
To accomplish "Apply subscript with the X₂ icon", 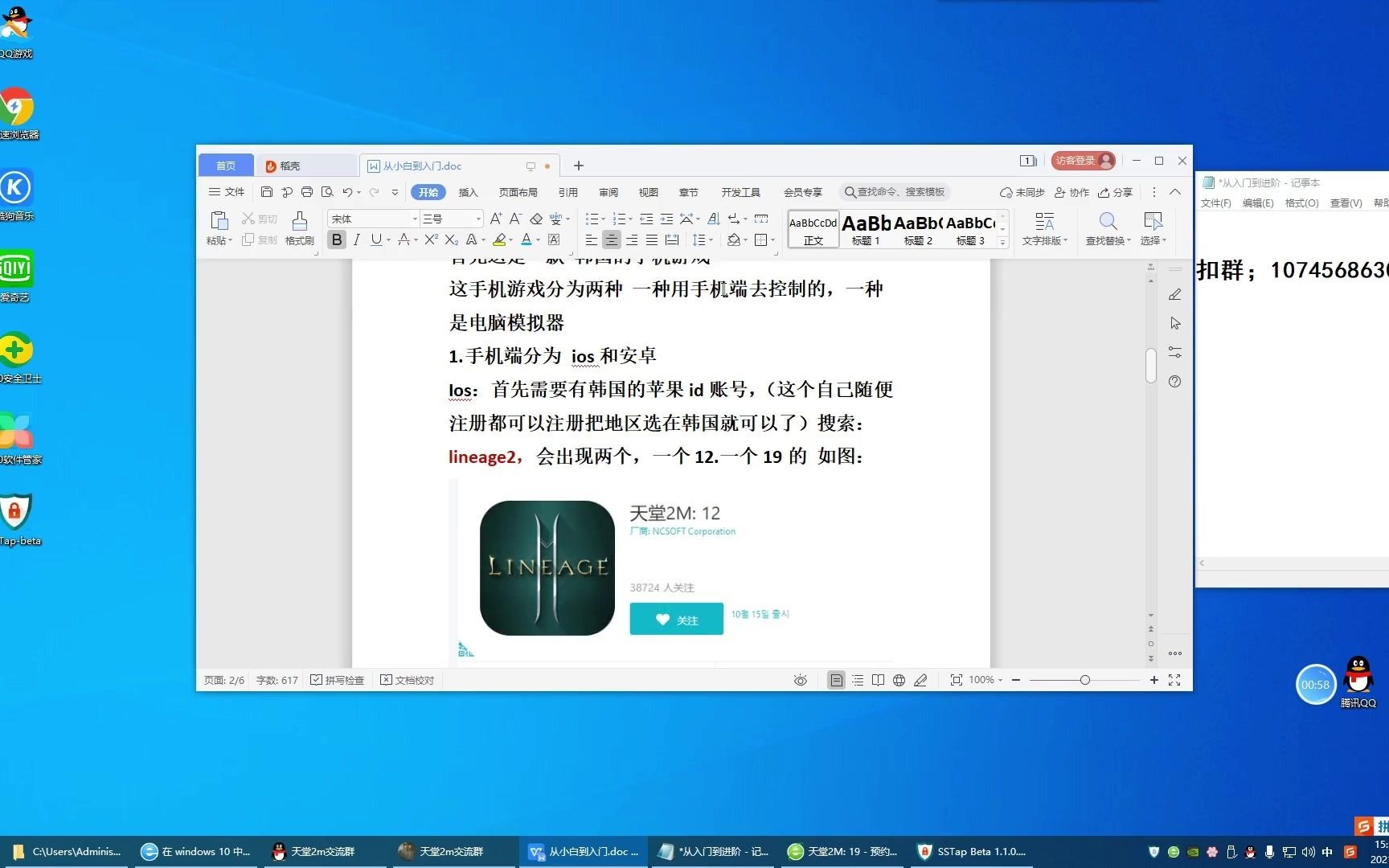I will coord(452,240).
